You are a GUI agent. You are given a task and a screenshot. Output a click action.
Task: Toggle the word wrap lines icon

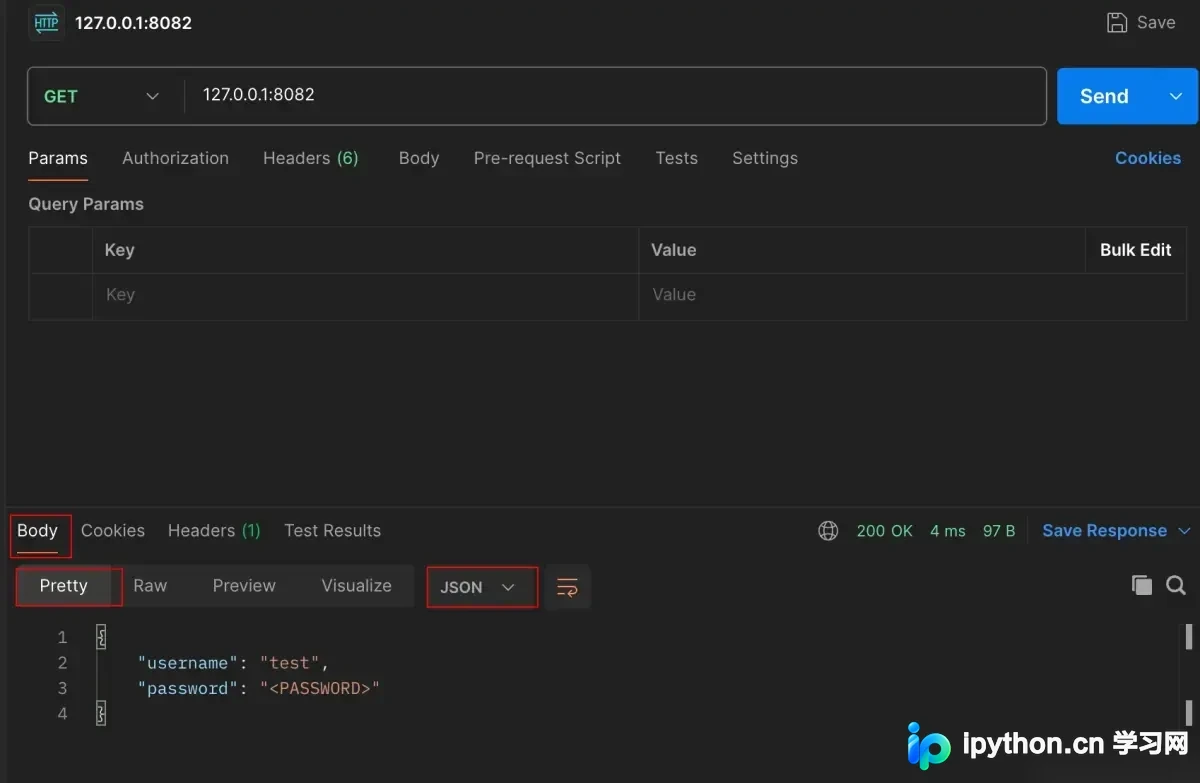click(x=567, y=587)
